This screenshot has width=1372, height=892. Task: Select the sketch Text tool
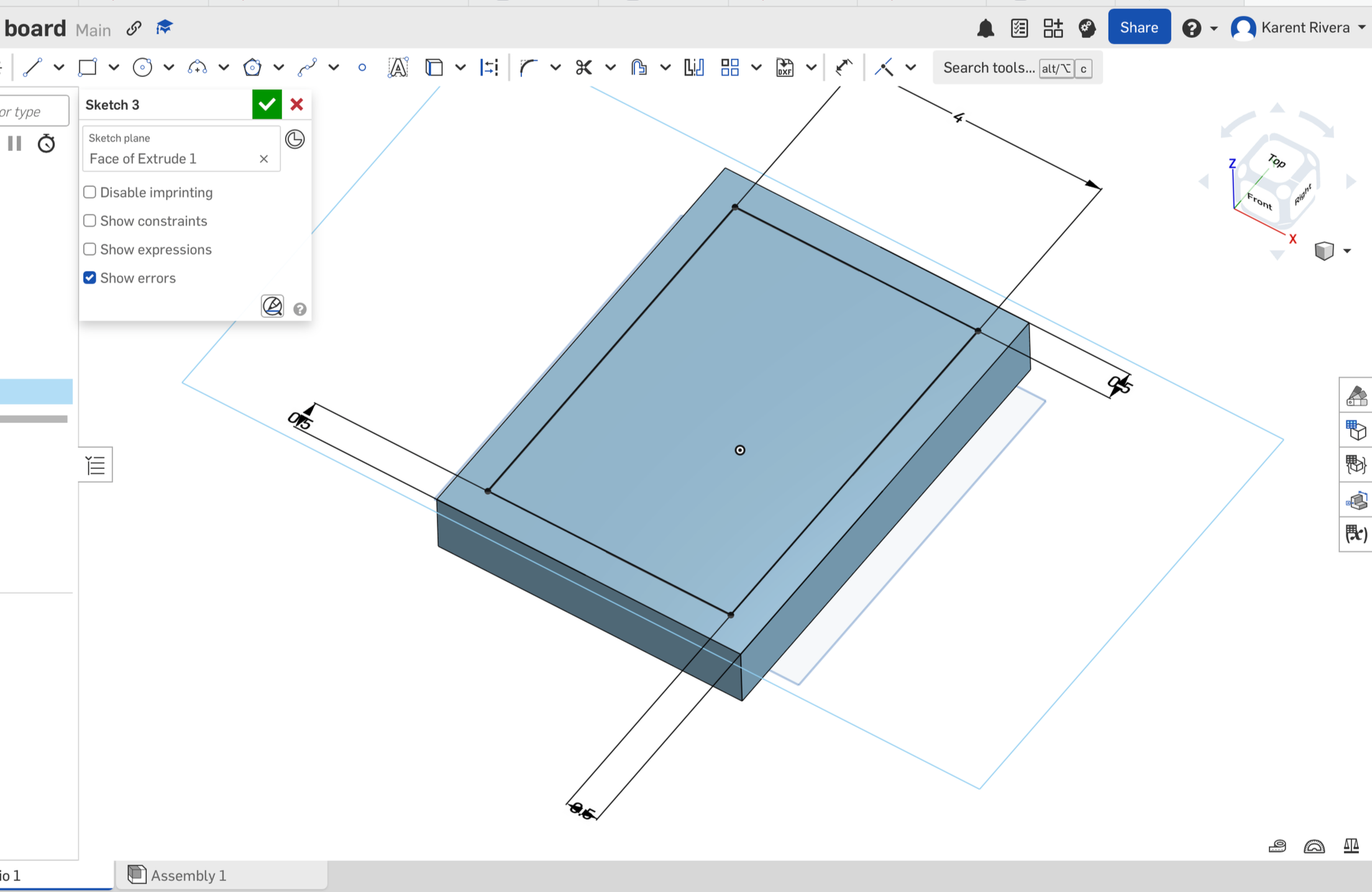click(x=398, y=67)
